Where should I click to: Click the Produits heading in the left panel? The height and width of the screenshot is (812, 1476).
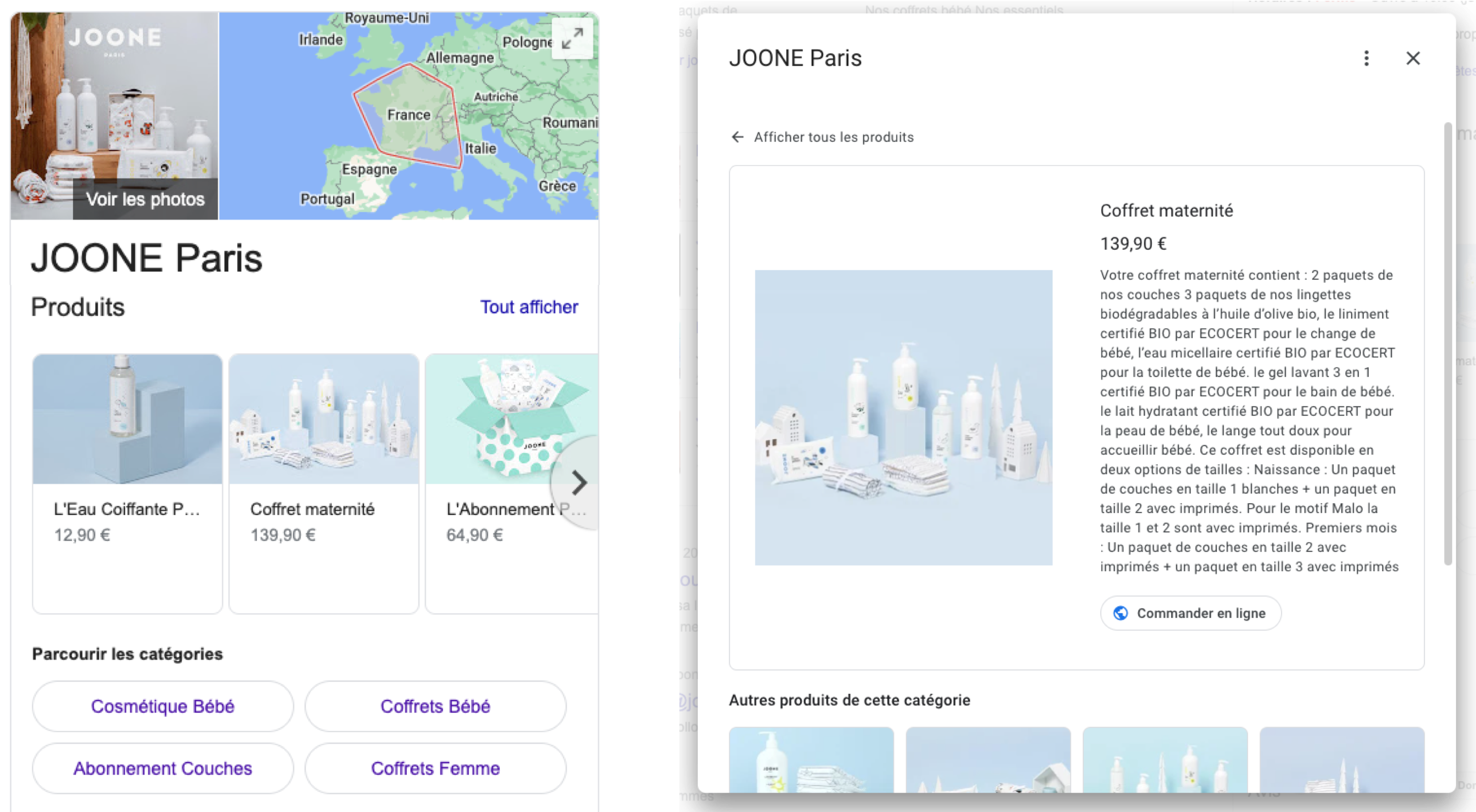click(77, 307)
